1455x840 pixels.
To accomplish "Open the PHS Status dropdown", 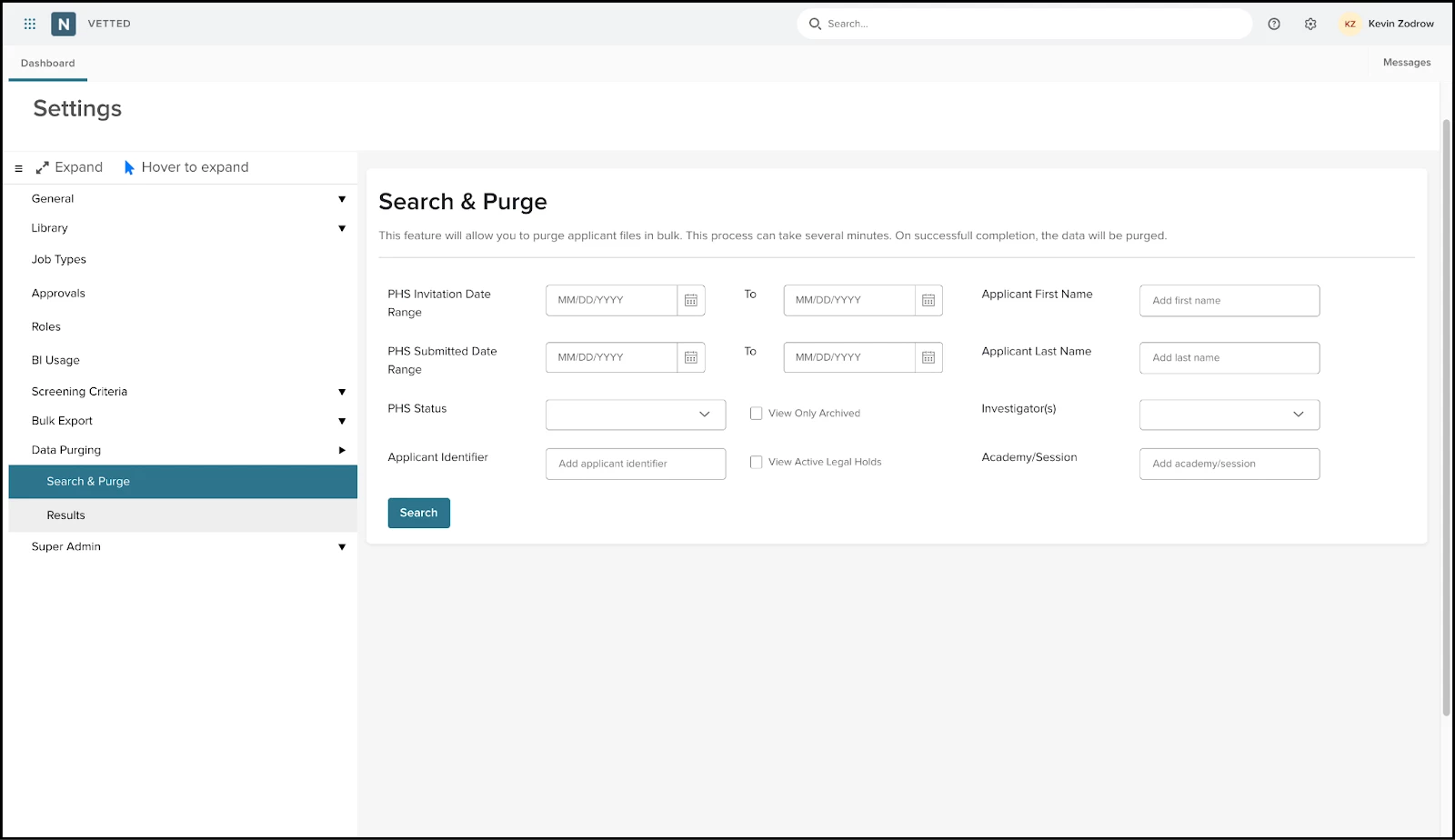I will (636, 415).
